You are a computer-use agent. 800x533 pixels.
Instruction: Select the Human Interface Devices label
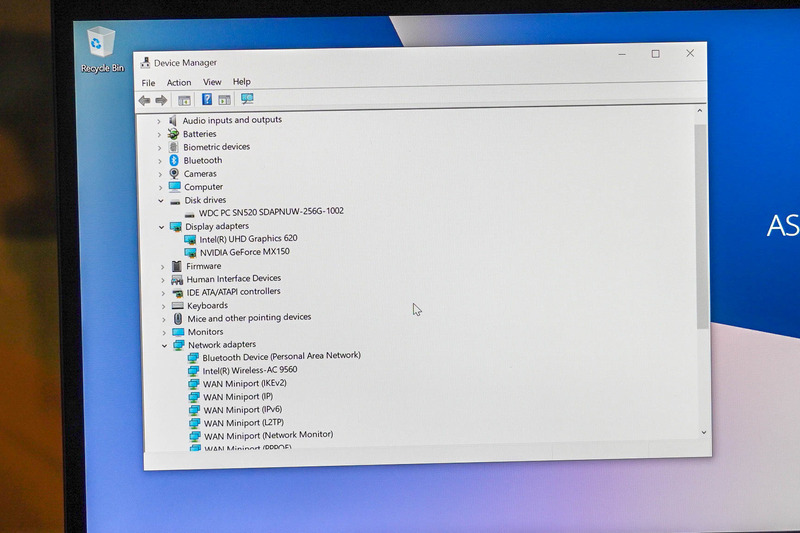click(234, 278)
